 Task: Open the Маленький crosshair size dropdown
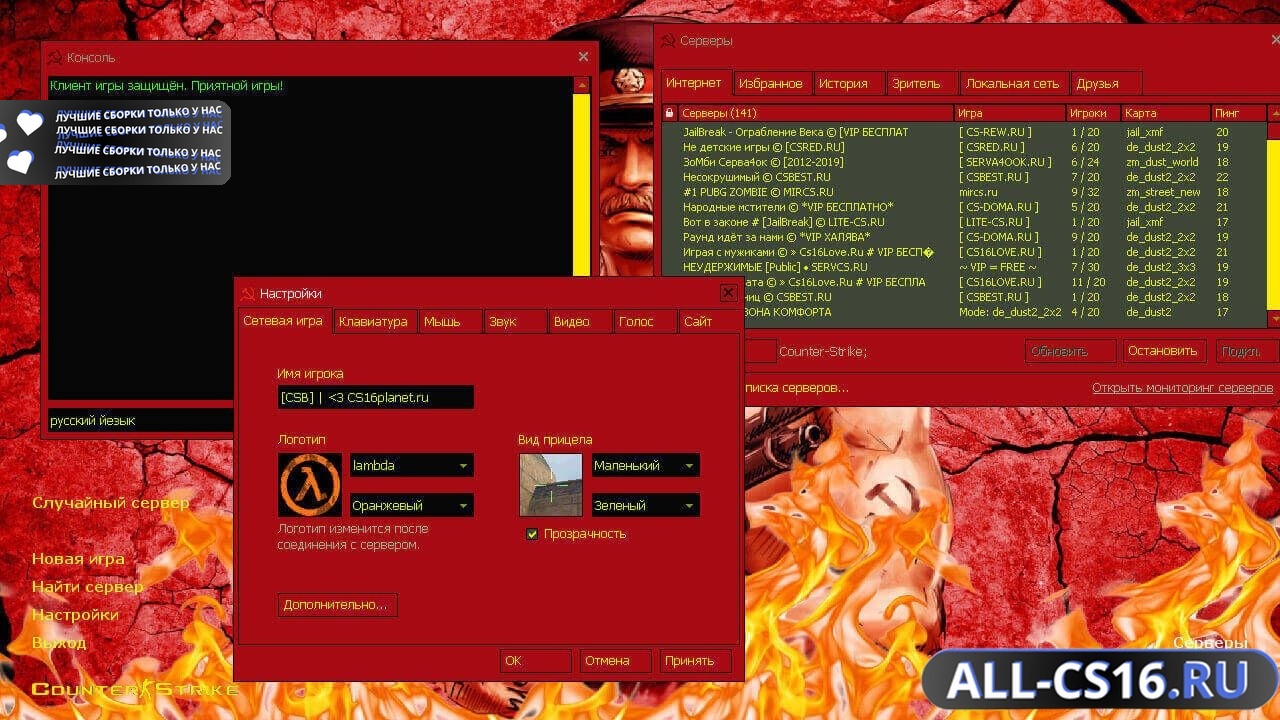tap(645, 465)
